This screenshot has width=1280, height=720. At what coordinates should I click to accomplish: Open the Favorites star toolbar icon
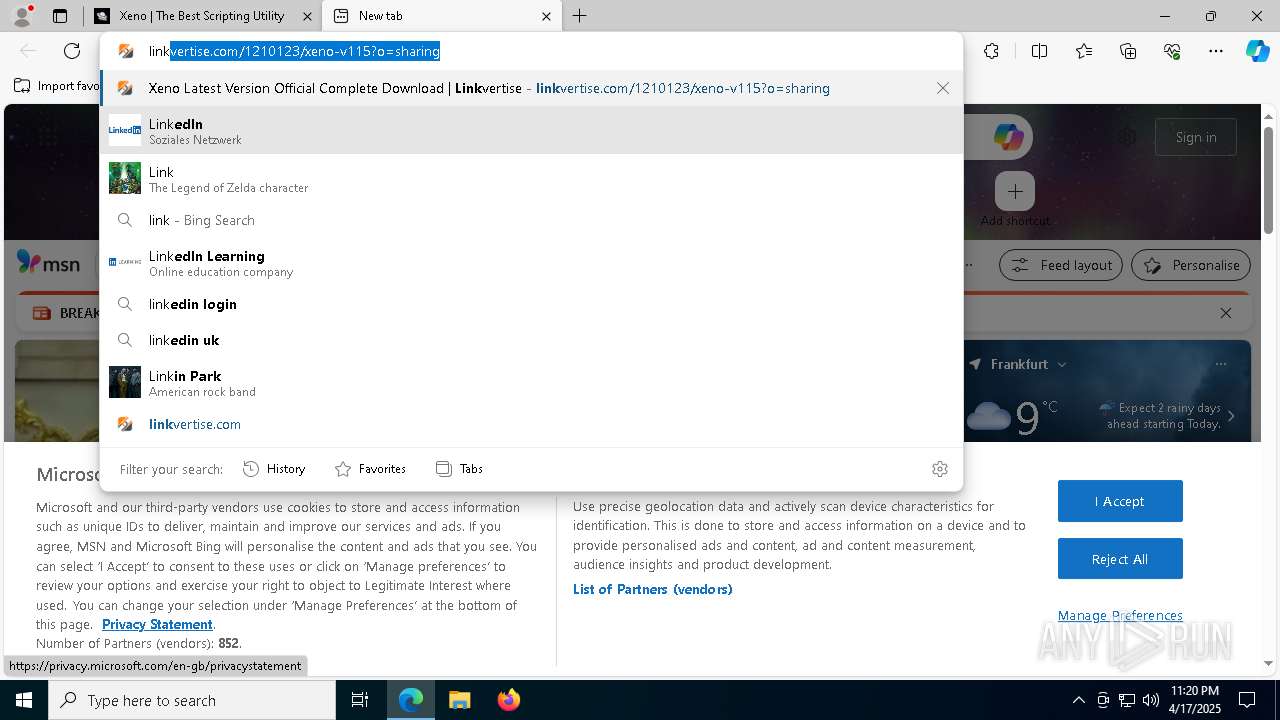tap(1084, 51)
